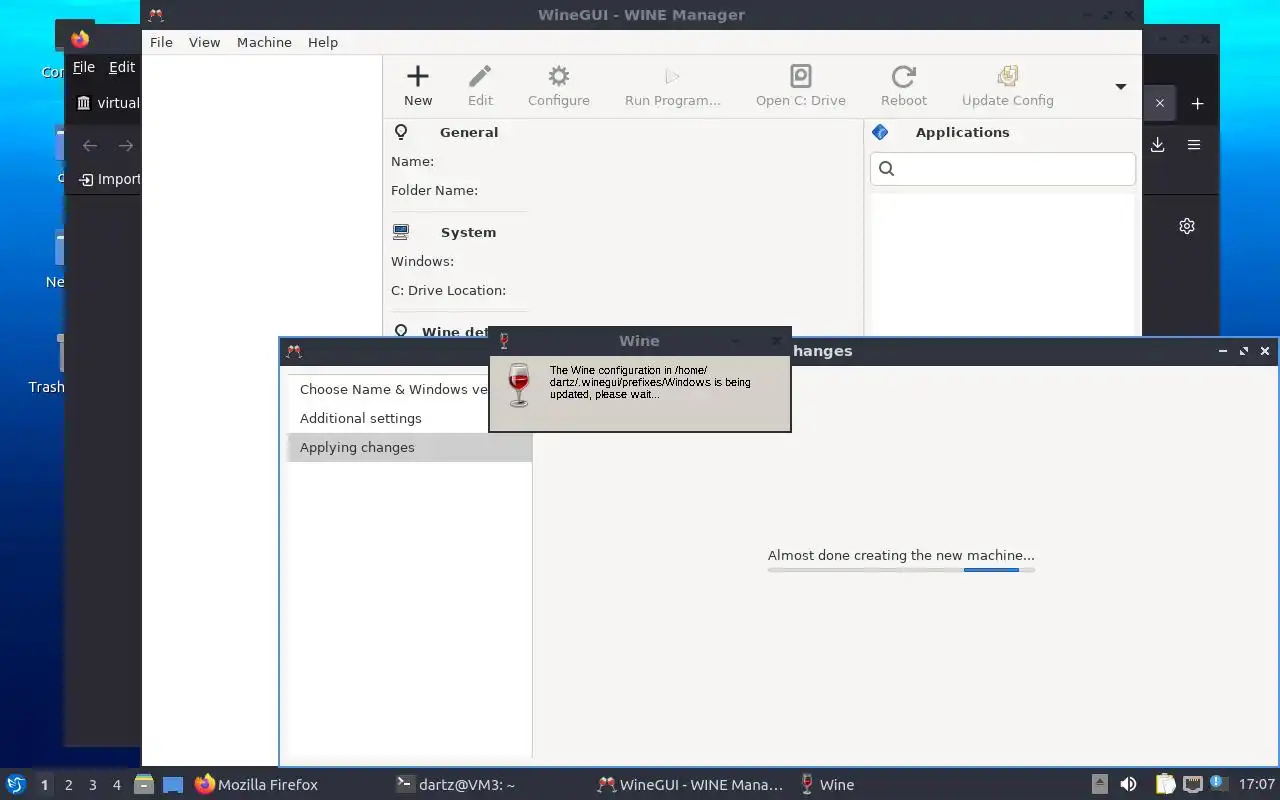Screen dimensions: 1280x800
Task: Select 'Applying changes' wizard step
Action: (x=410, y=447)
